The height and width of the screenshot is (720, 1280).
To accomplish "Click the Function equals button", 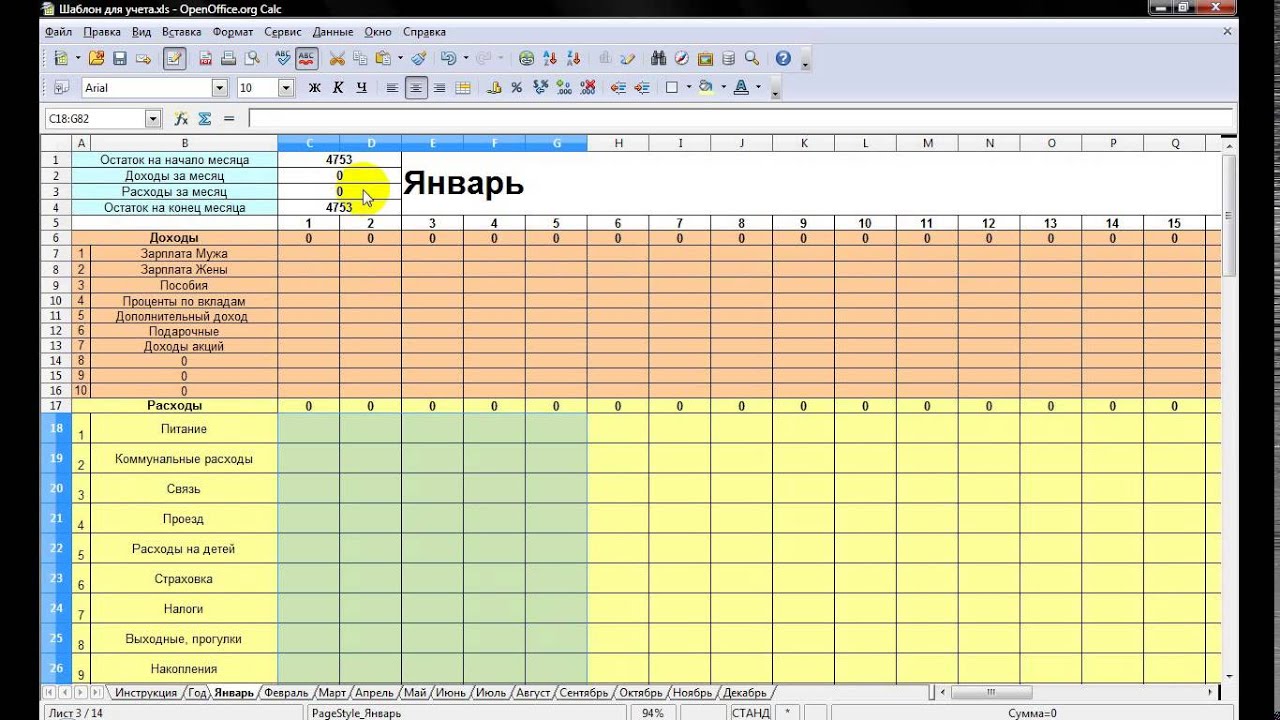I will coord(229,119).
